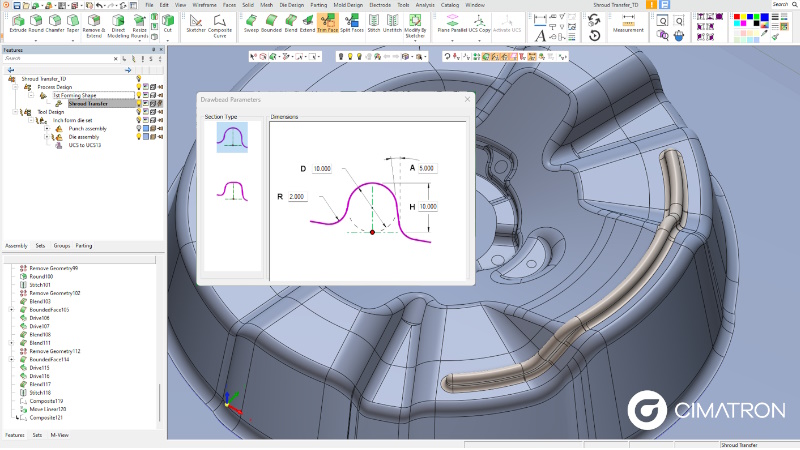Select the Unstitch tool
The image size is (800, 450).
pyautogui.click(x=392, y=23)
